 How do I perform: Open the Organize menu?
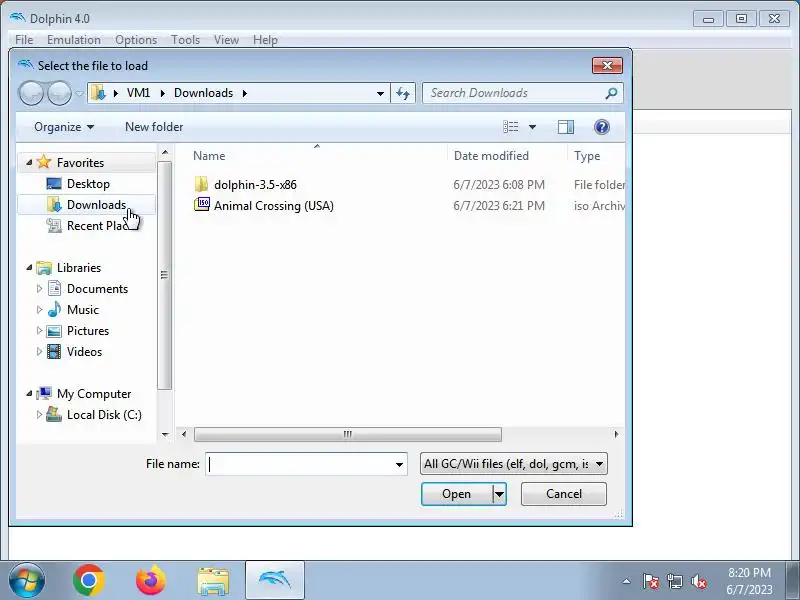pyautogui.click(x=64, y=127)
